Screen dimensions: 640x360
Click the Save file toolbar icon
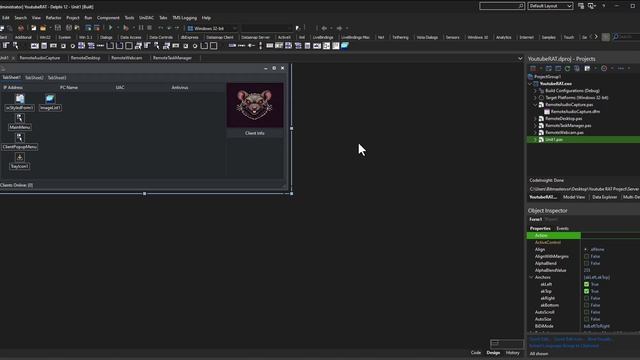(58, 28)
